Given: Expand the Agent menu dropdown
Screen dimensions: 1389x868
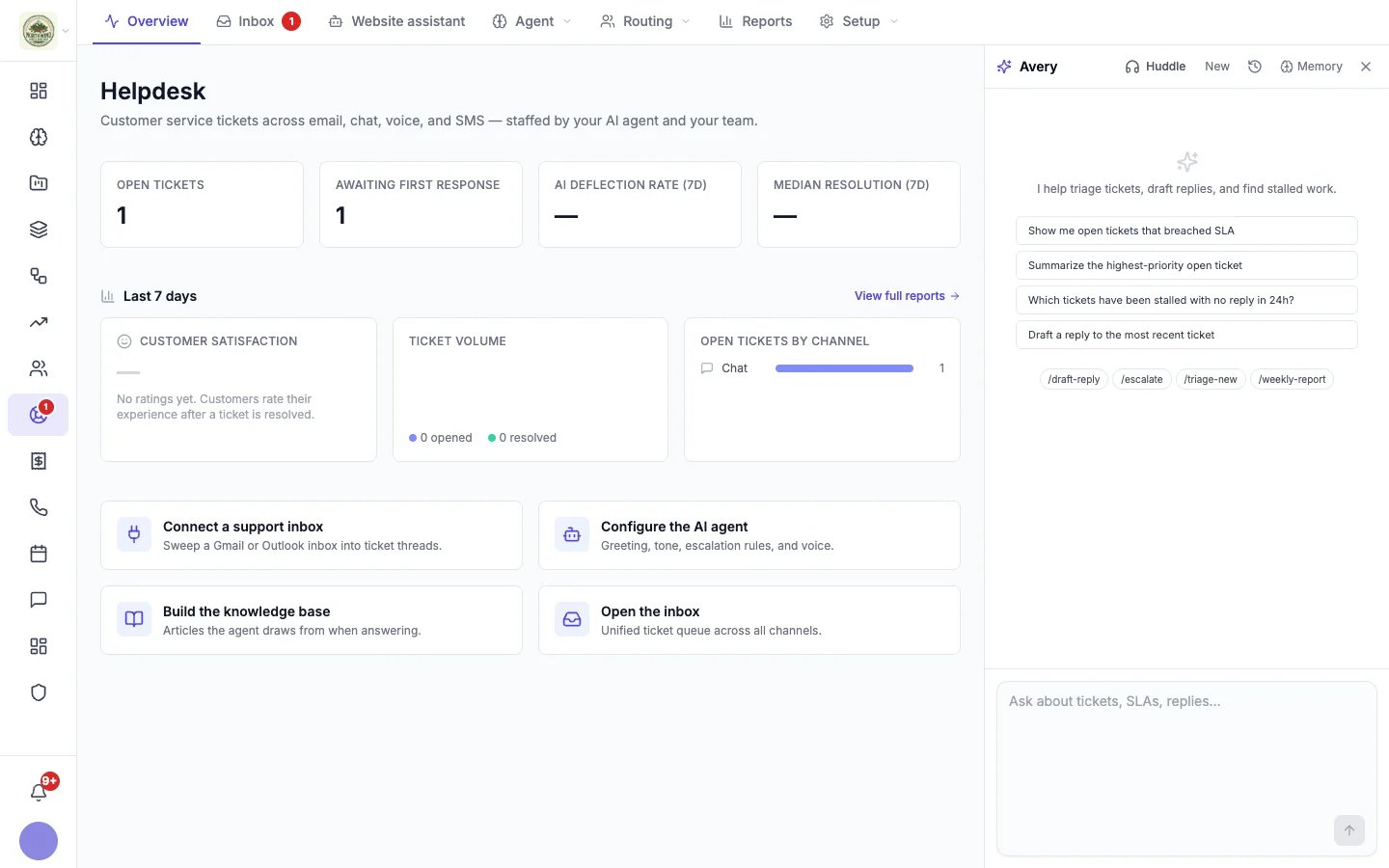Looking at the screenshot, I should pos(532,21).
